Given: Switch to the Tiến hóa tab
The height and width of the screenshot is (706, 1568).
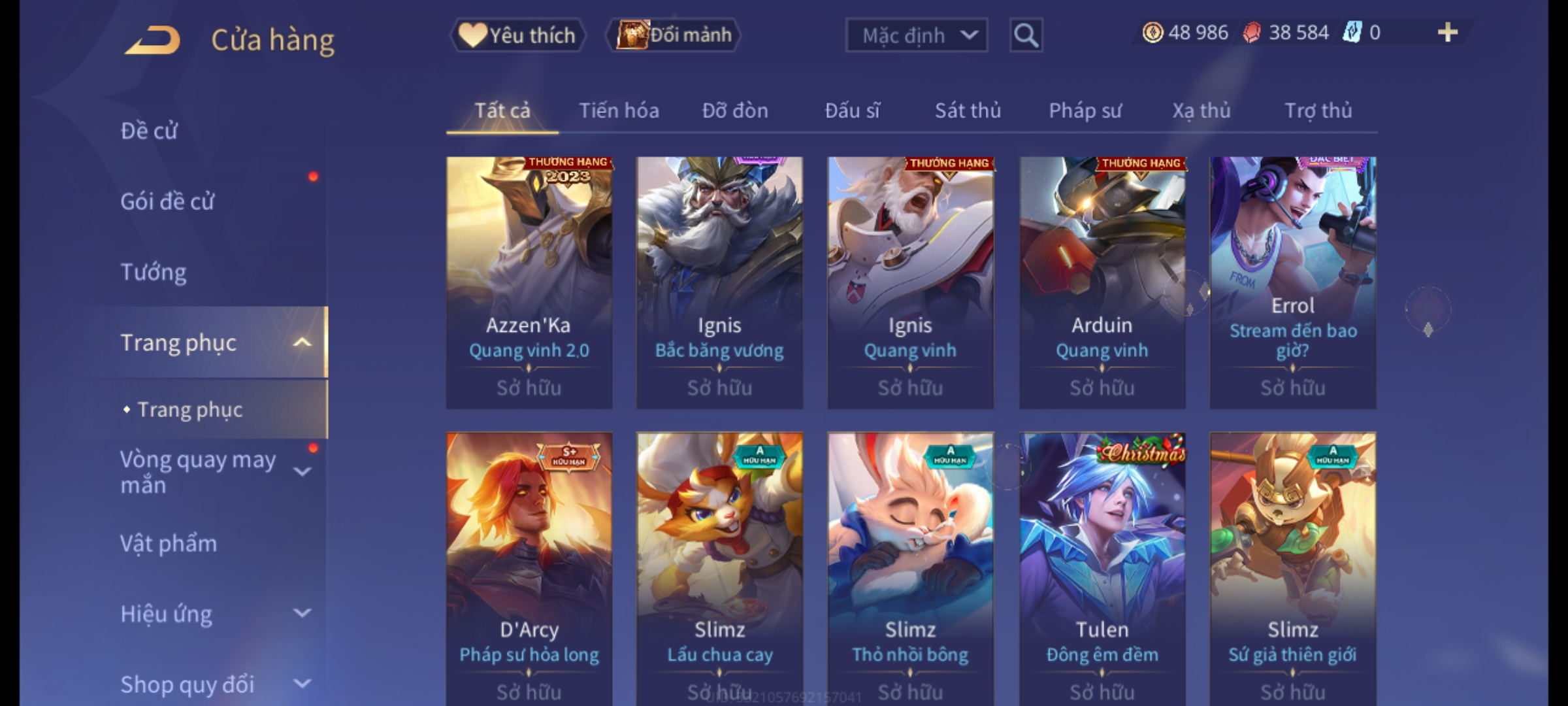Looking at the screenshot, I should point(619,110).
